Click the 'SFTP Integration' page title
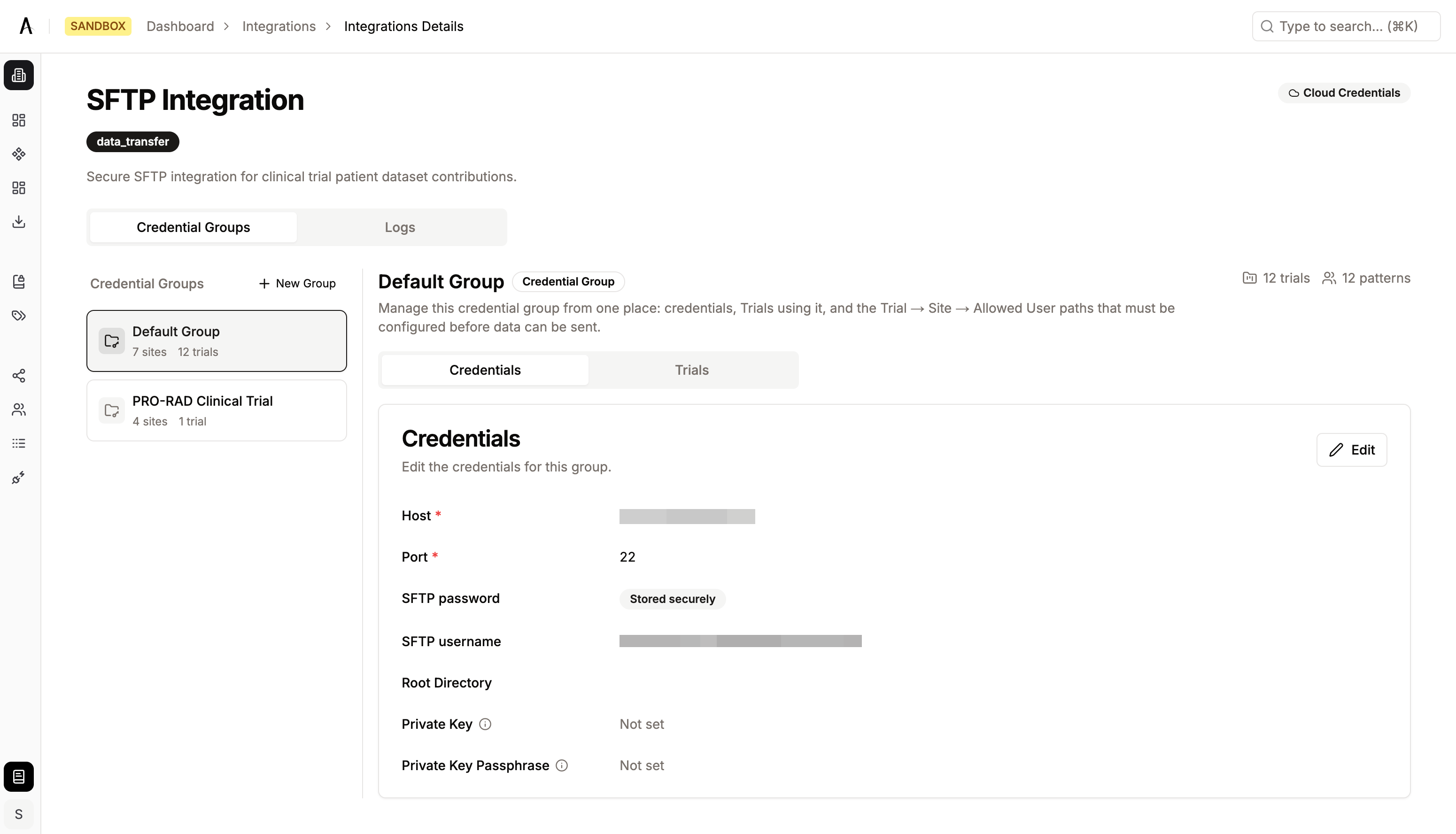Viewport: 1456px width, 834px height. tap(195, 100)
